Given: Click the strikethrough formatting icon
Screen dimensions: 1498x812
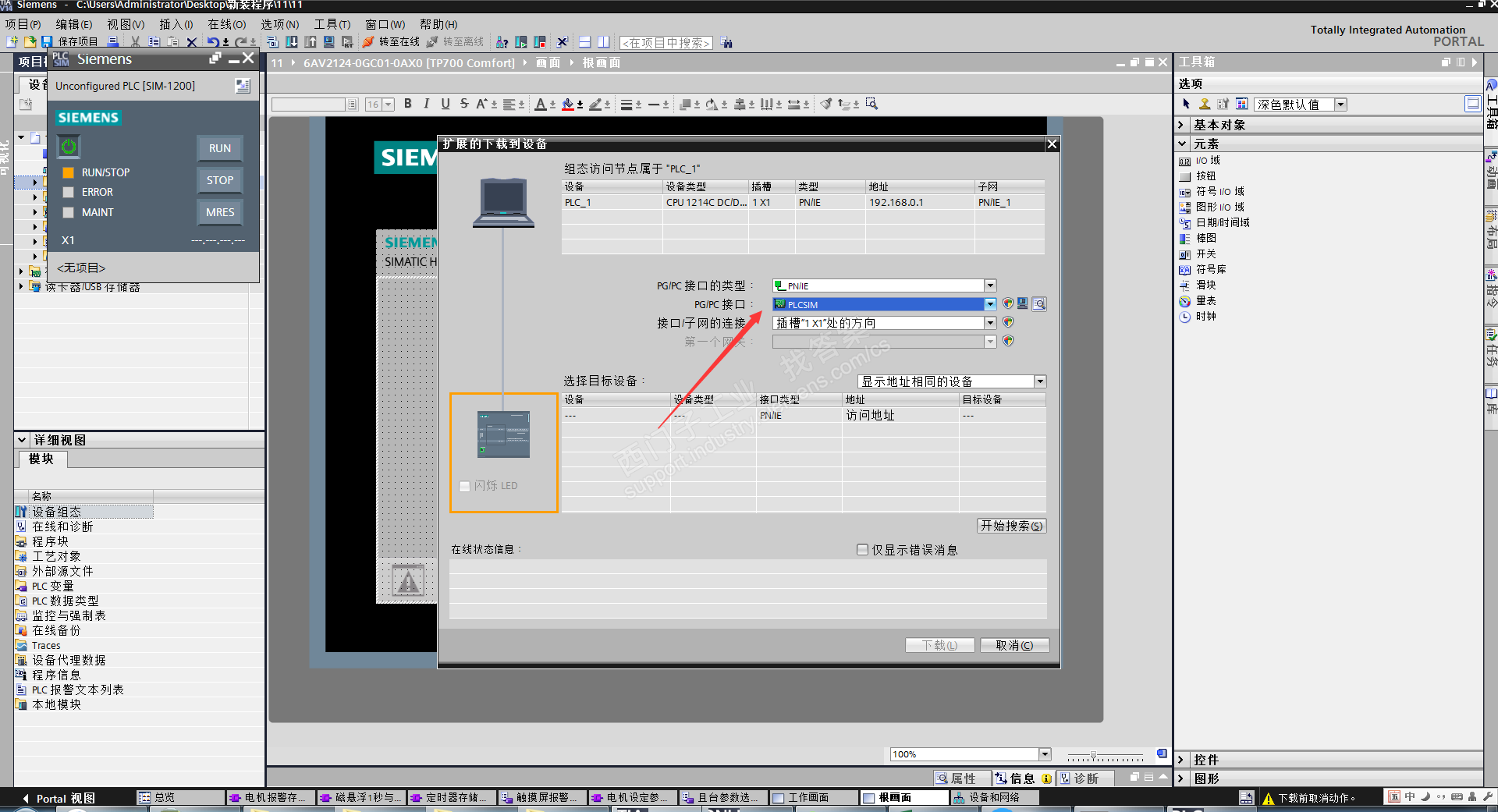Looking at the screenshot, I should [x=464, y=104].
